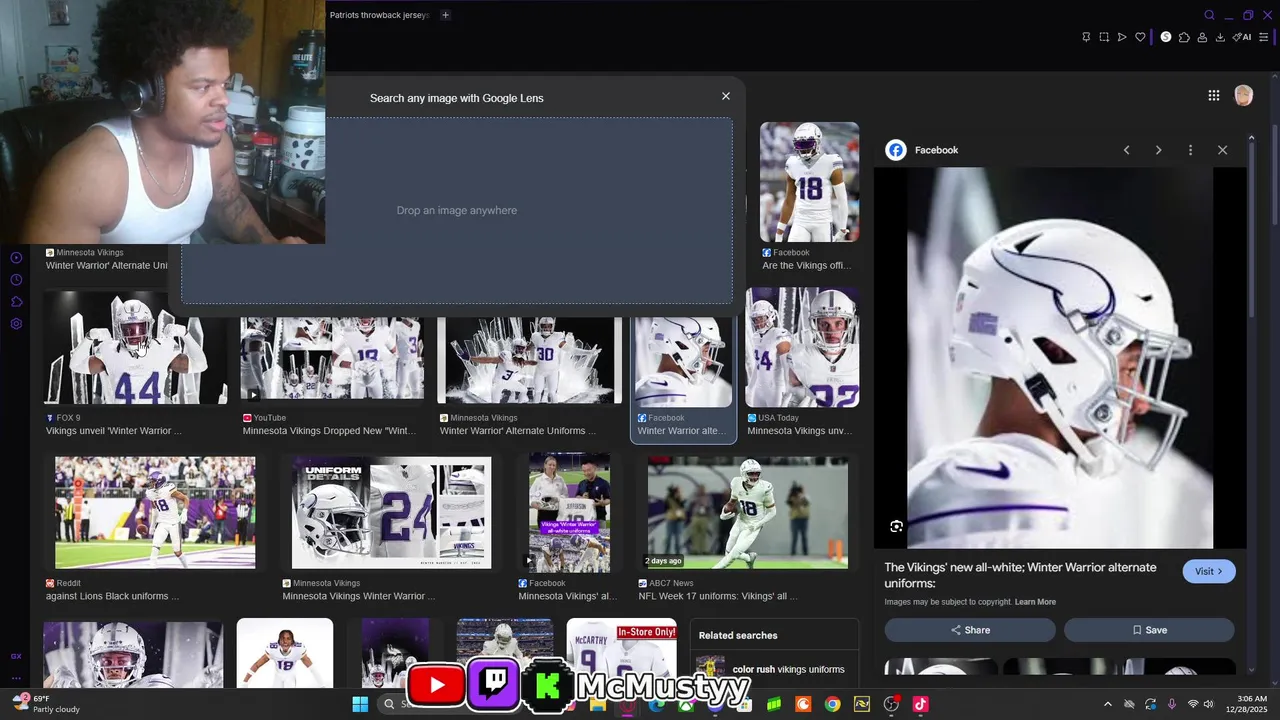
Task: Take a snapshot with the selection icon
Action: pos(1104,37)
